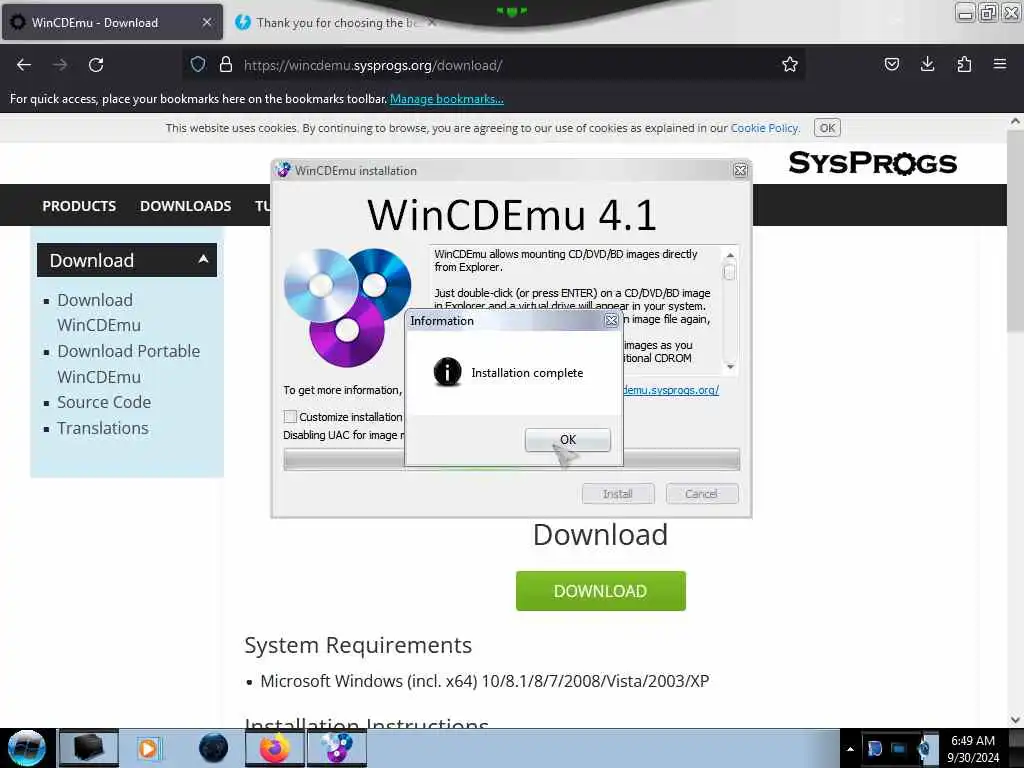Viewport: 1024px width, 768px height.
Task: Open the Firefox hamburger menu
Action: point(1000,65)
